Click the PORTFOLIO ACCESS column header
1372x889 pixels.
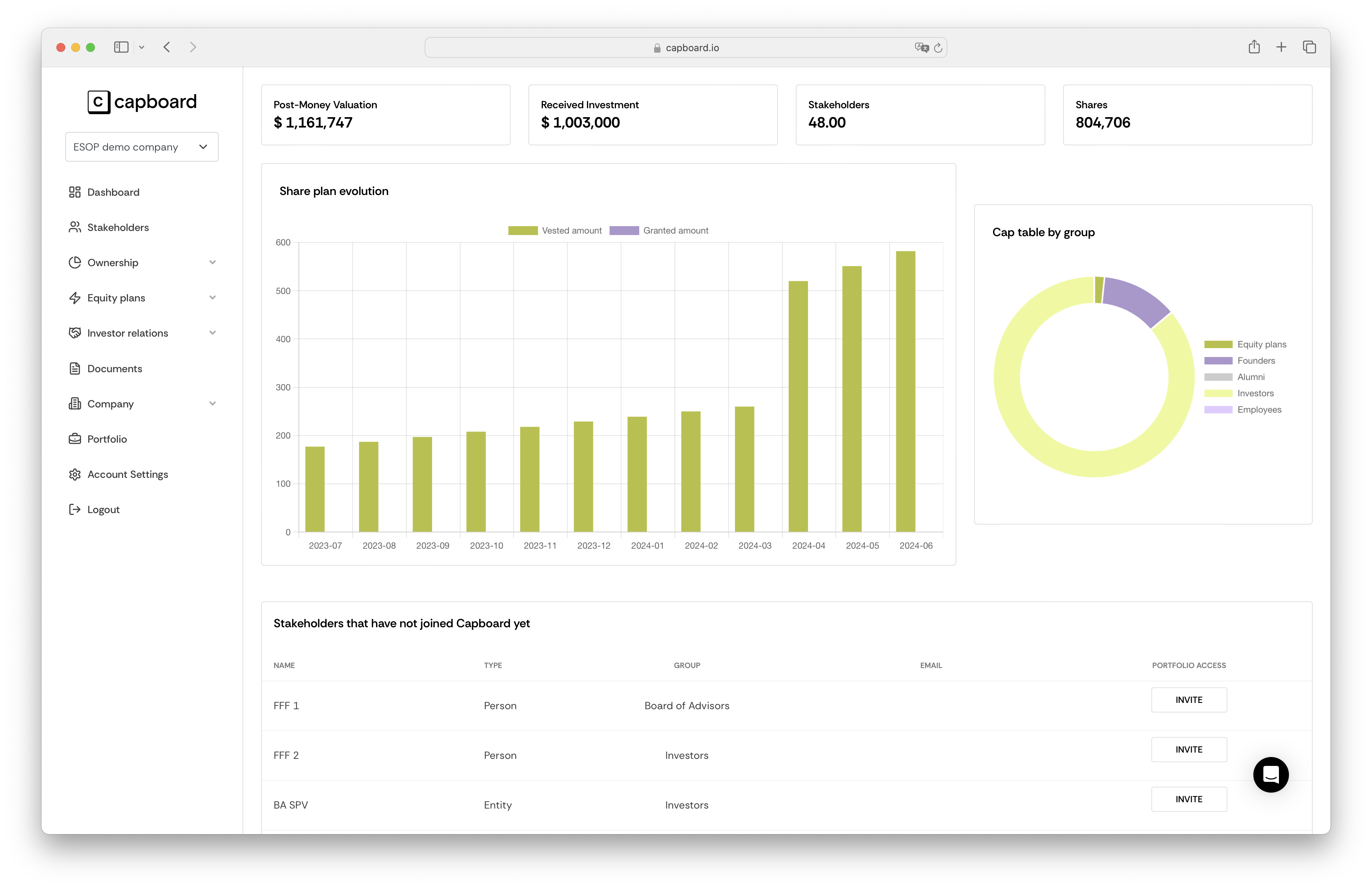[x=1189, y=665]
